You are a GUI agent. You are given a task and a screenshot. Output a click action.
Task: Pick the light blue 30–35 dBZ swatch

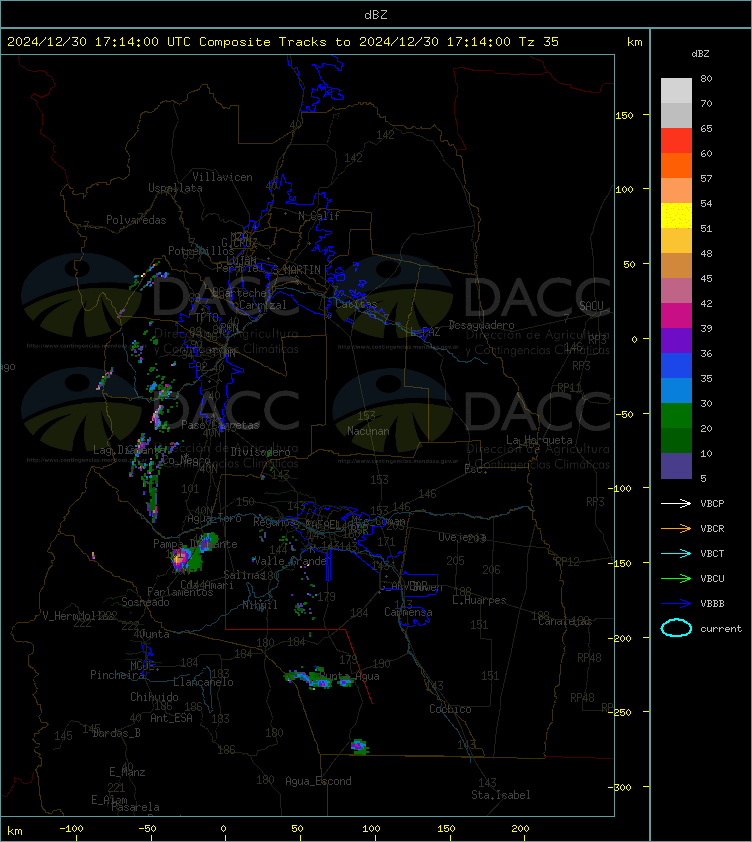(676, 390)
